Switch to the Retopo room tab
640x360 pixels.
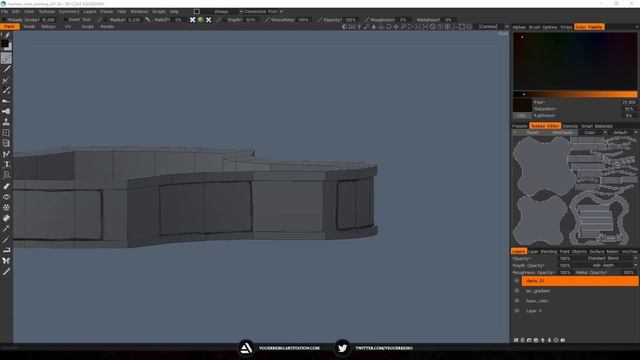[x=48, y=27]
